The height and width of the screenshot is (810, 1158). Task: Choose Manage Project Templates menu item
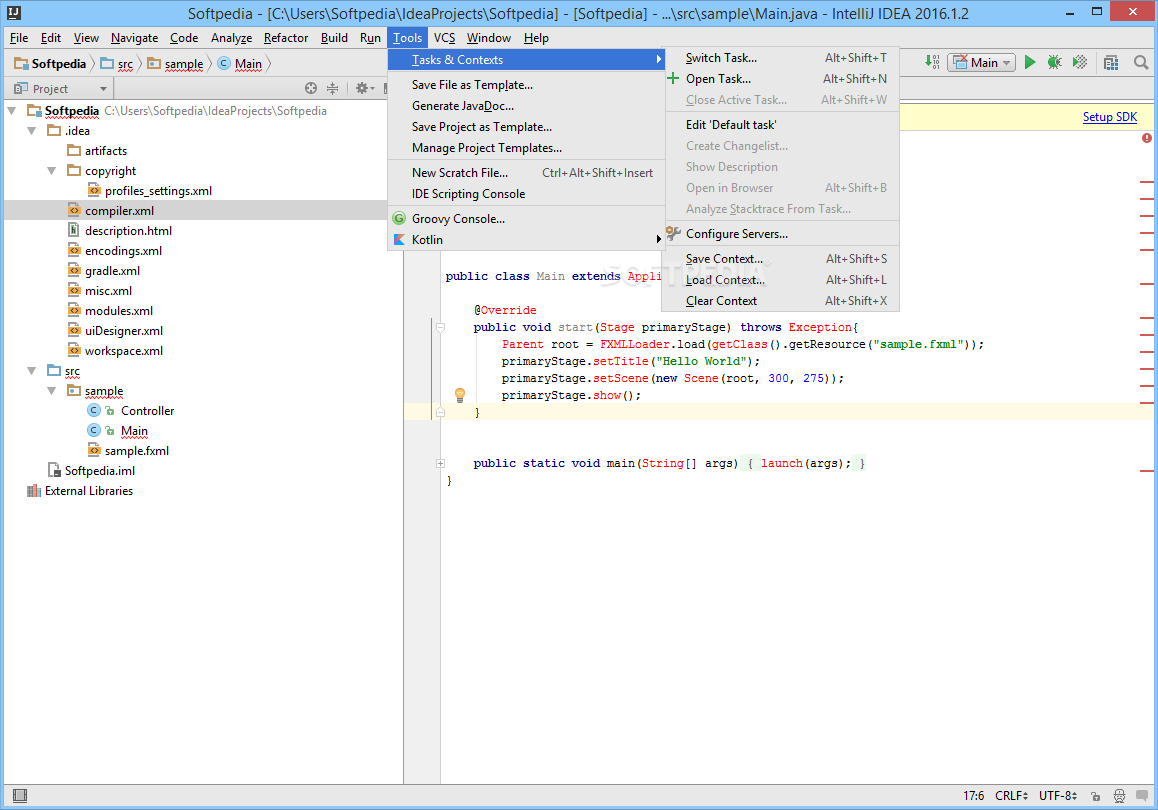tap(527, 148)
